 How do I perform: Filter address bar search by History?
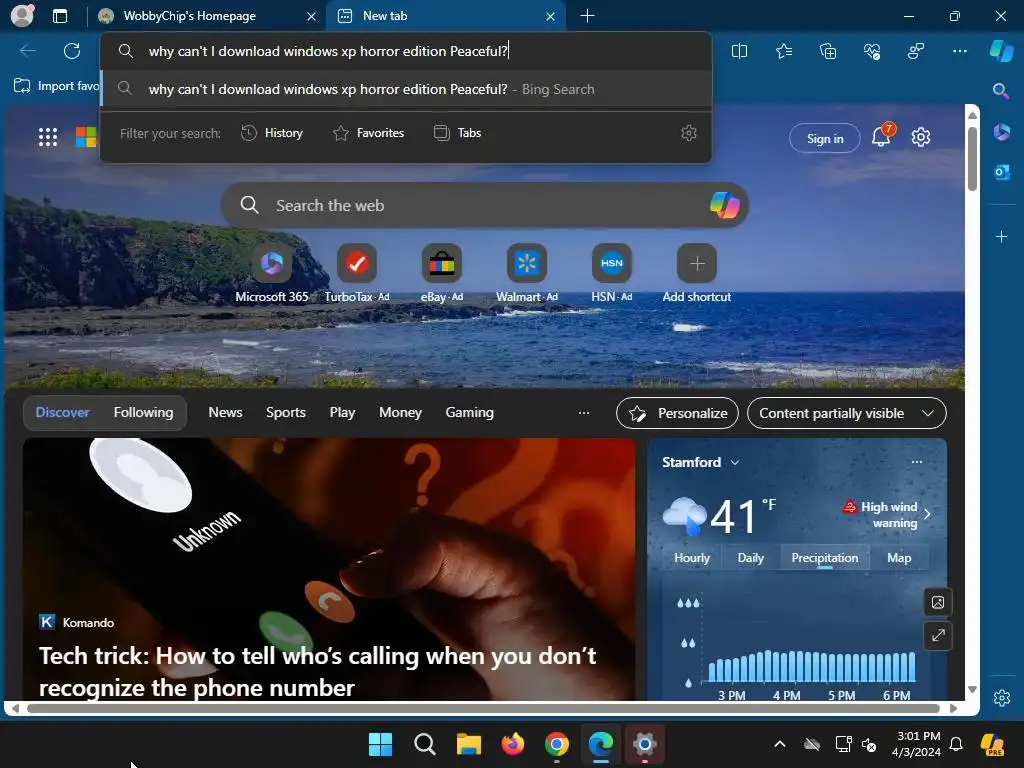coord(272,133)
